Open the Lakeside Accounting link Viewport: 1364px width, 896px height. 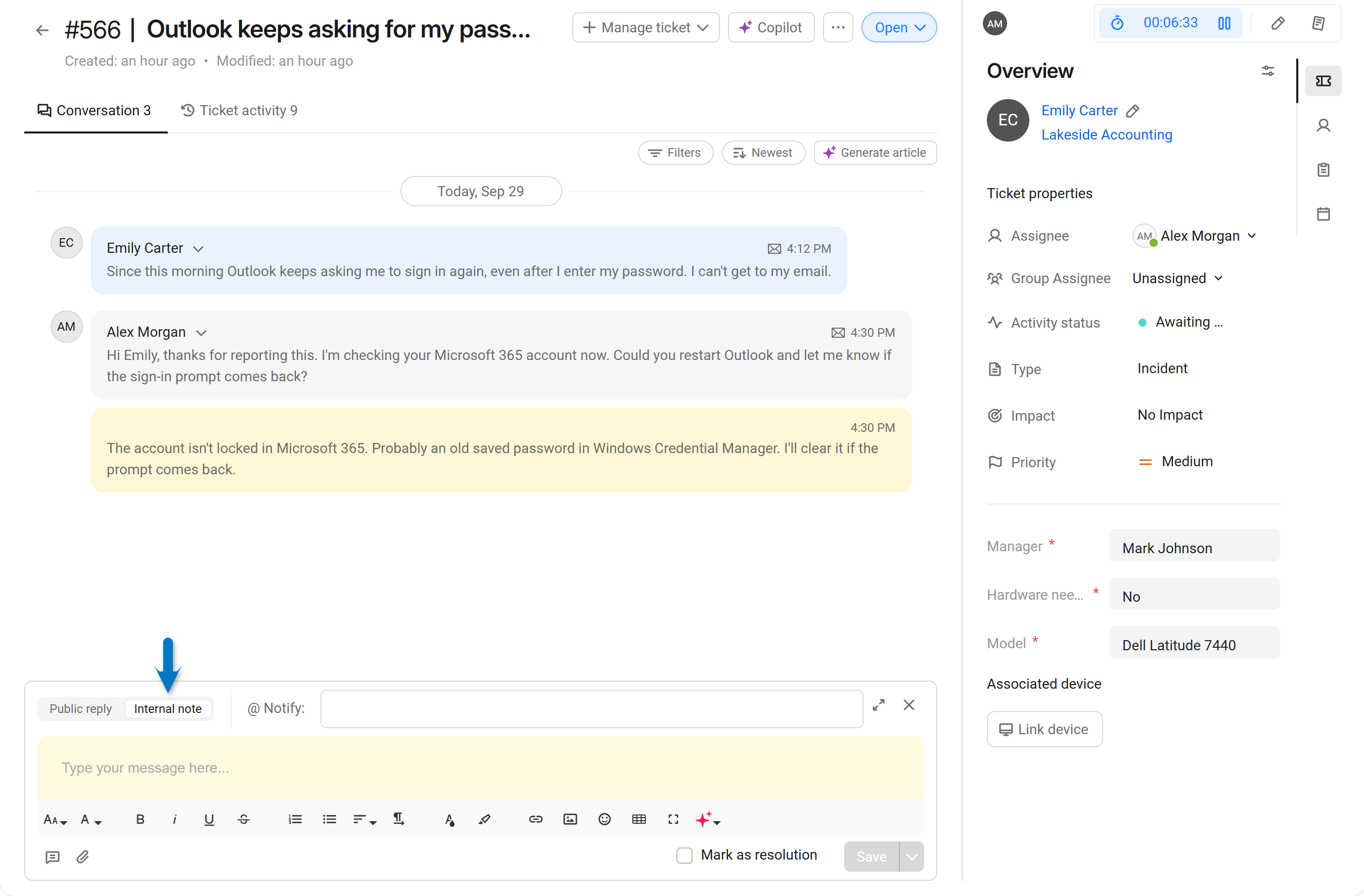pyautogui.click(x=1107, y=135)
